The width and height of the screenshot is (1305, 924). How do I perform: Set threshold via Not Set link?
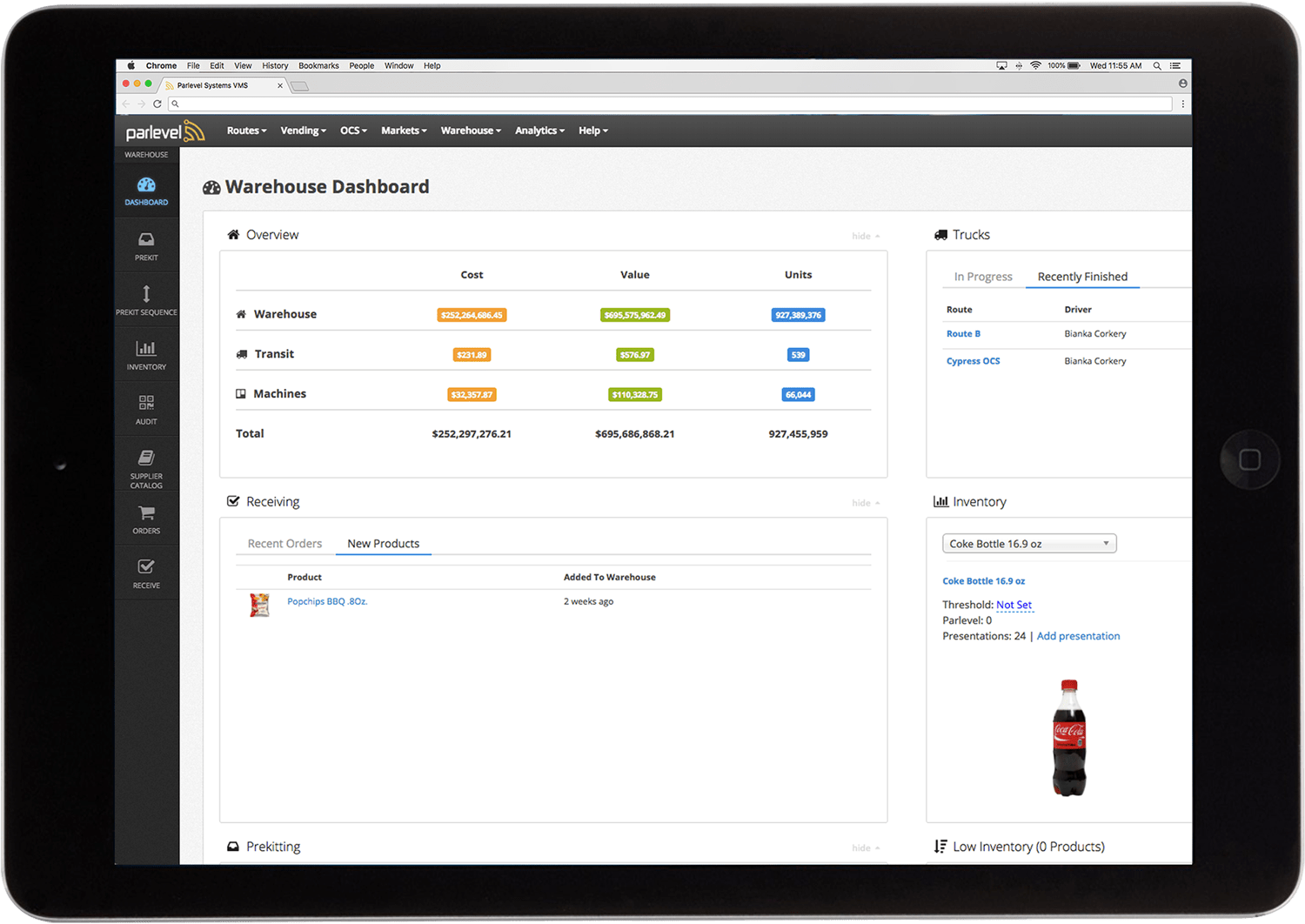pos(1014,605)
